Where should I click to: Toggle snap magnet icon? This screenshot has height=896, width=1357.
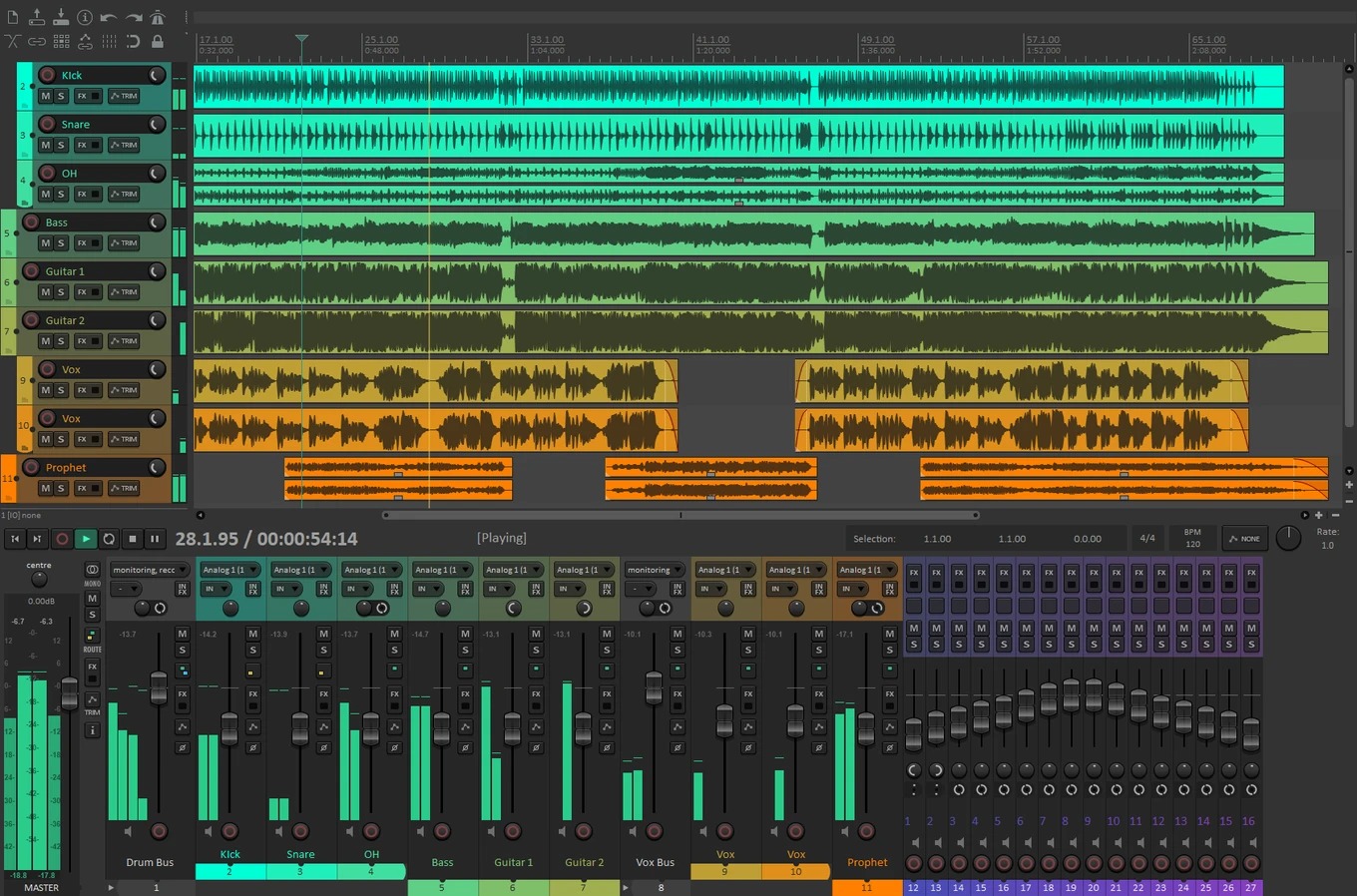[x=133, y=41]
